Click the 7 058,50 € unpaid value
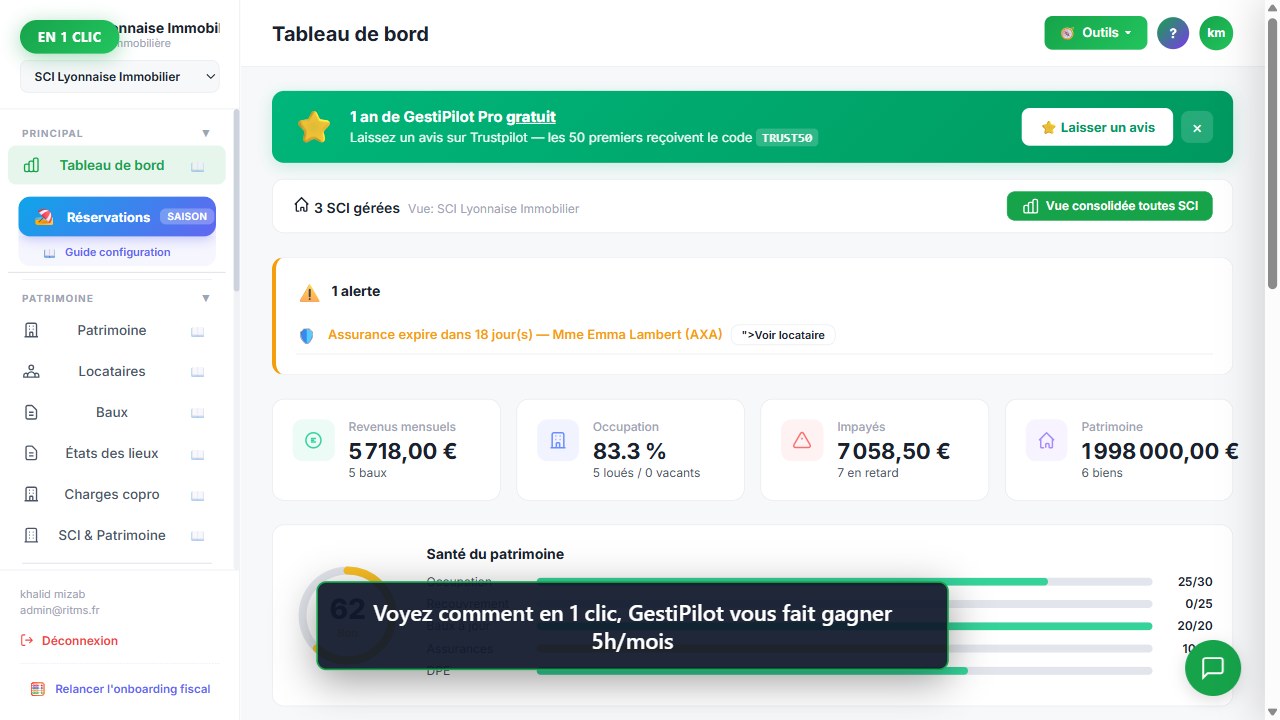Image resolution: width=1280 pixels, height=720 pixels. click(x=894, y=451)
